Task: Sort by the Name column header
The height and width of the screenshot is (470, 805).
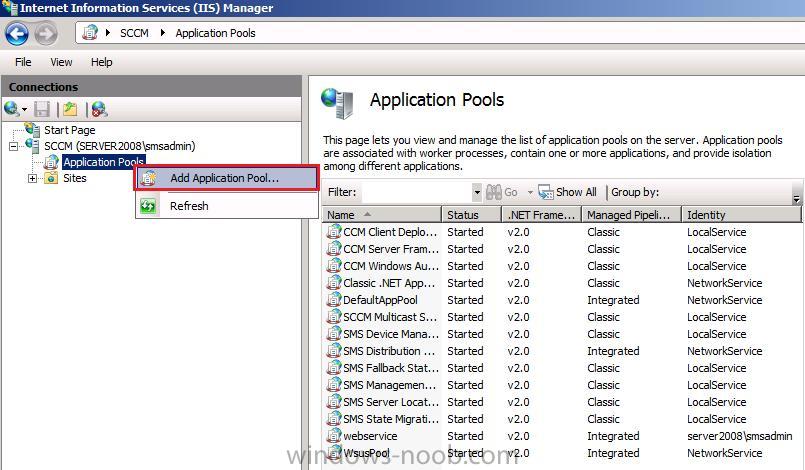Action: 381,215
